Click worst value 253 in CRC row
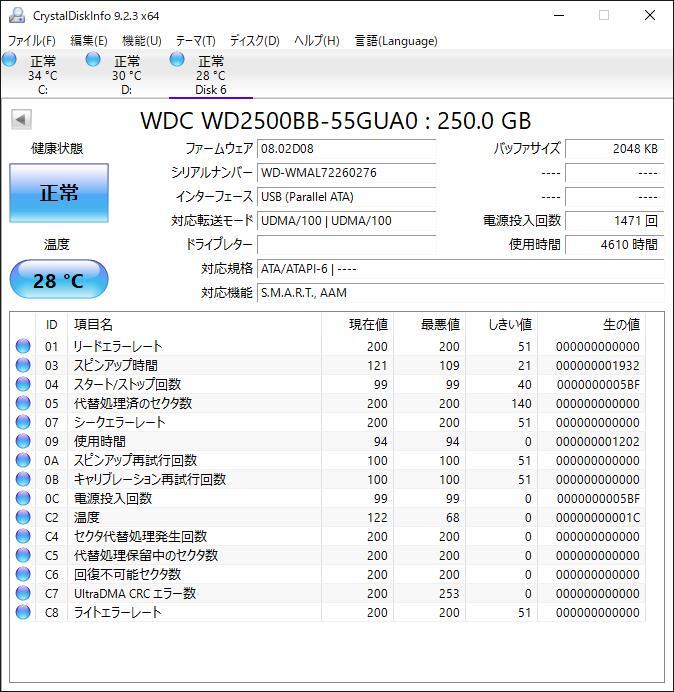 click(449, 593)
